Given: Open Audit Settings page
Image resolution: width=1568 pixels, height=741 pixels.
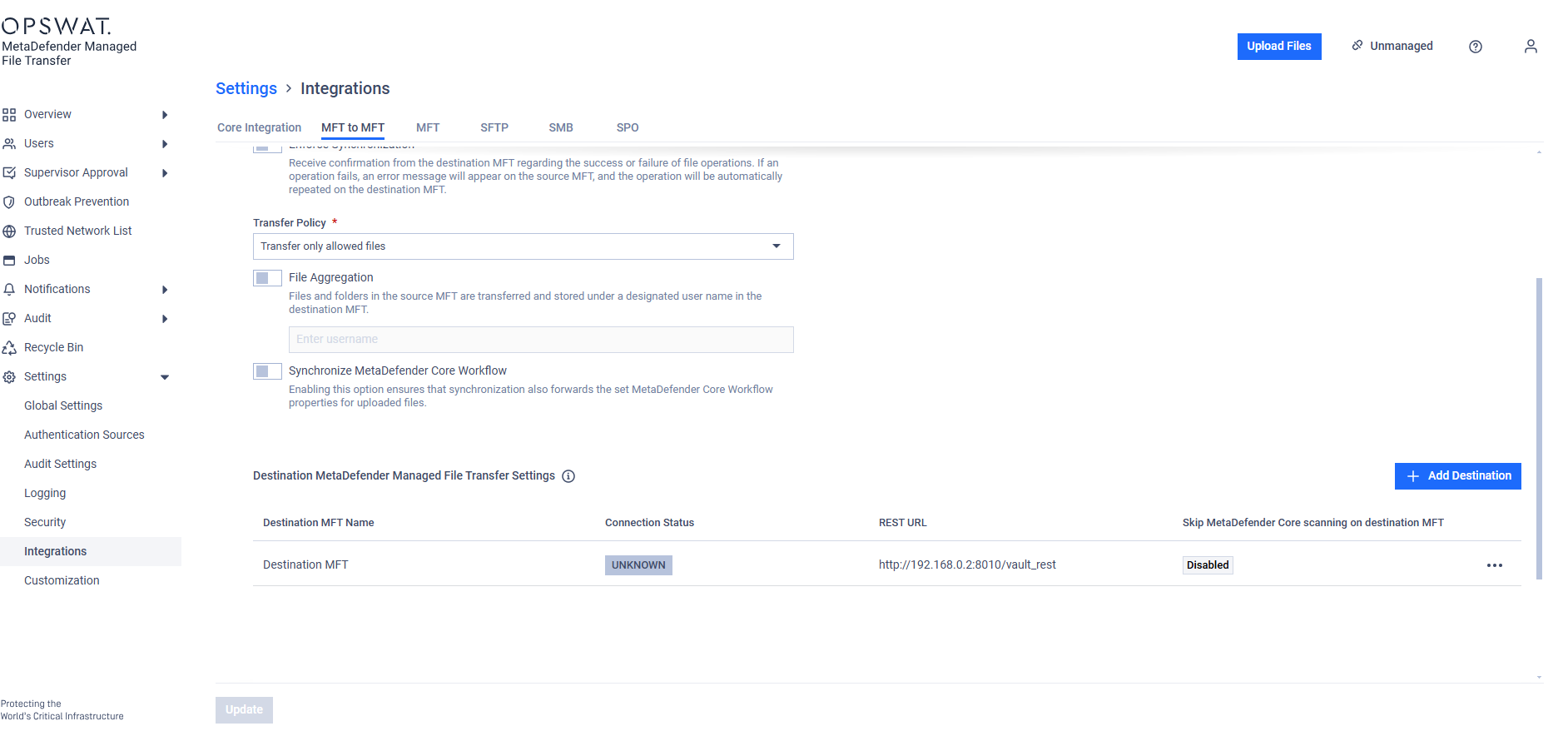Looking at the screenshot, I should tap(60, 464).
